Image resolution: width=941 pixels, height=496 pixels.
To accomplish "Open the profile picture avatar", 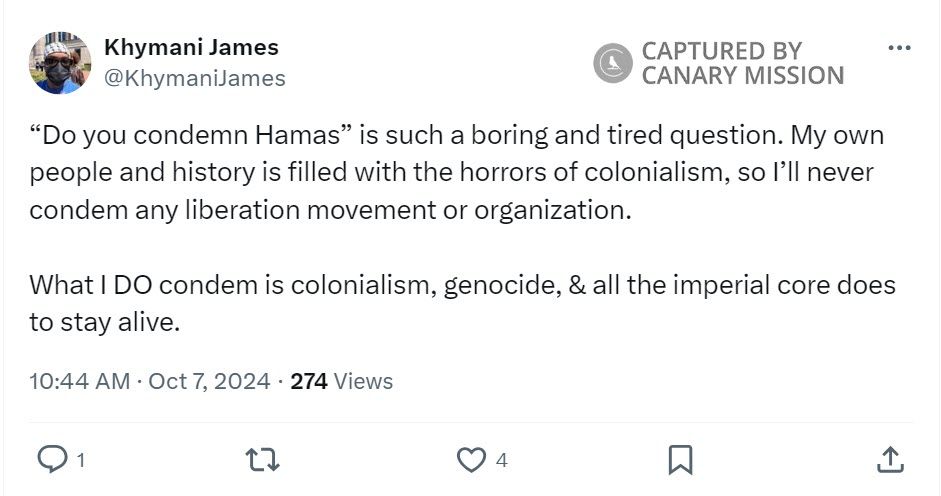I will point(60,63).
